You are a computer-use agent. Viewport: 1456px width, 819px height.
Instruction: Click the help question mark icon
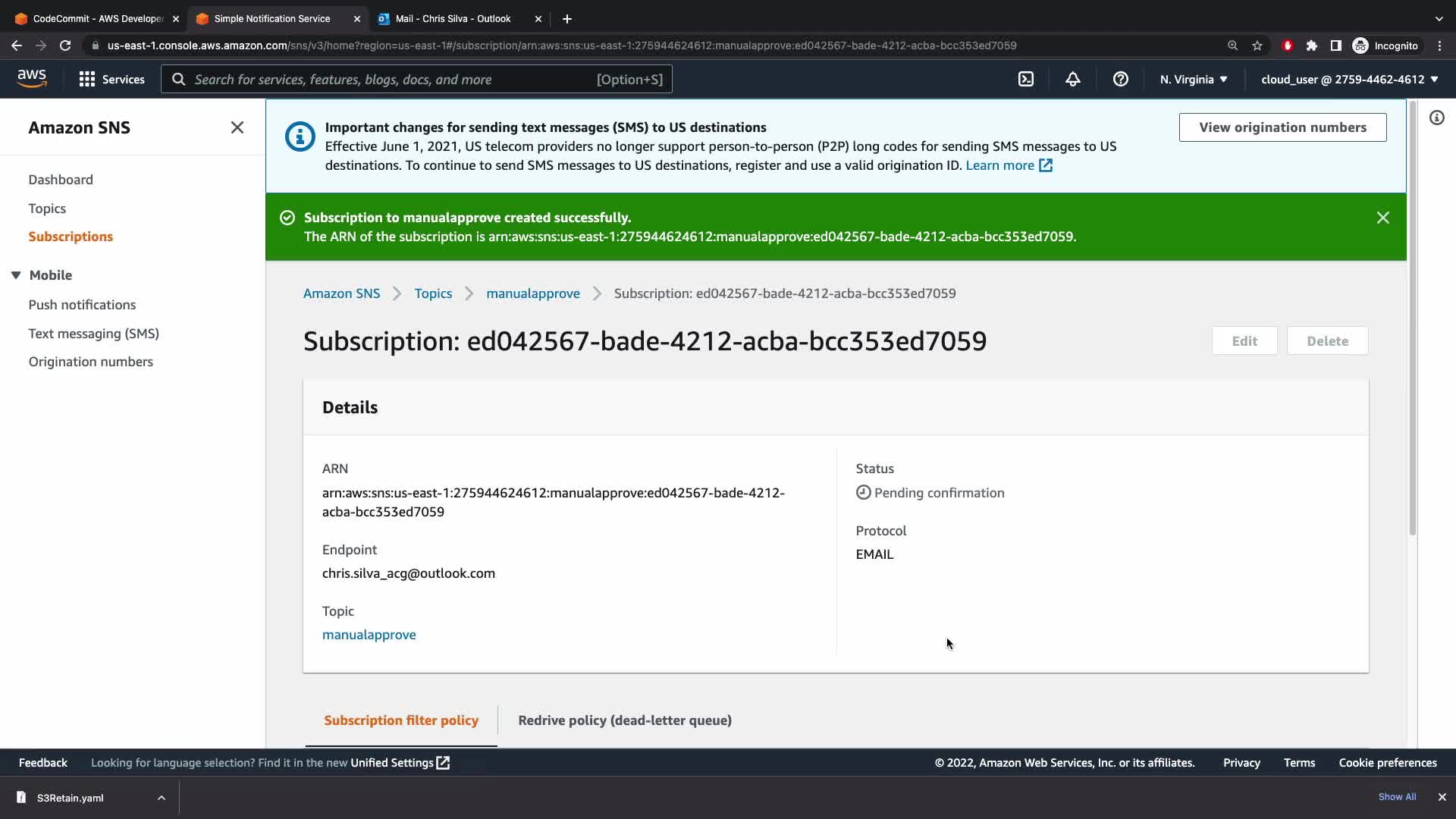click(x=1120, y=79)
